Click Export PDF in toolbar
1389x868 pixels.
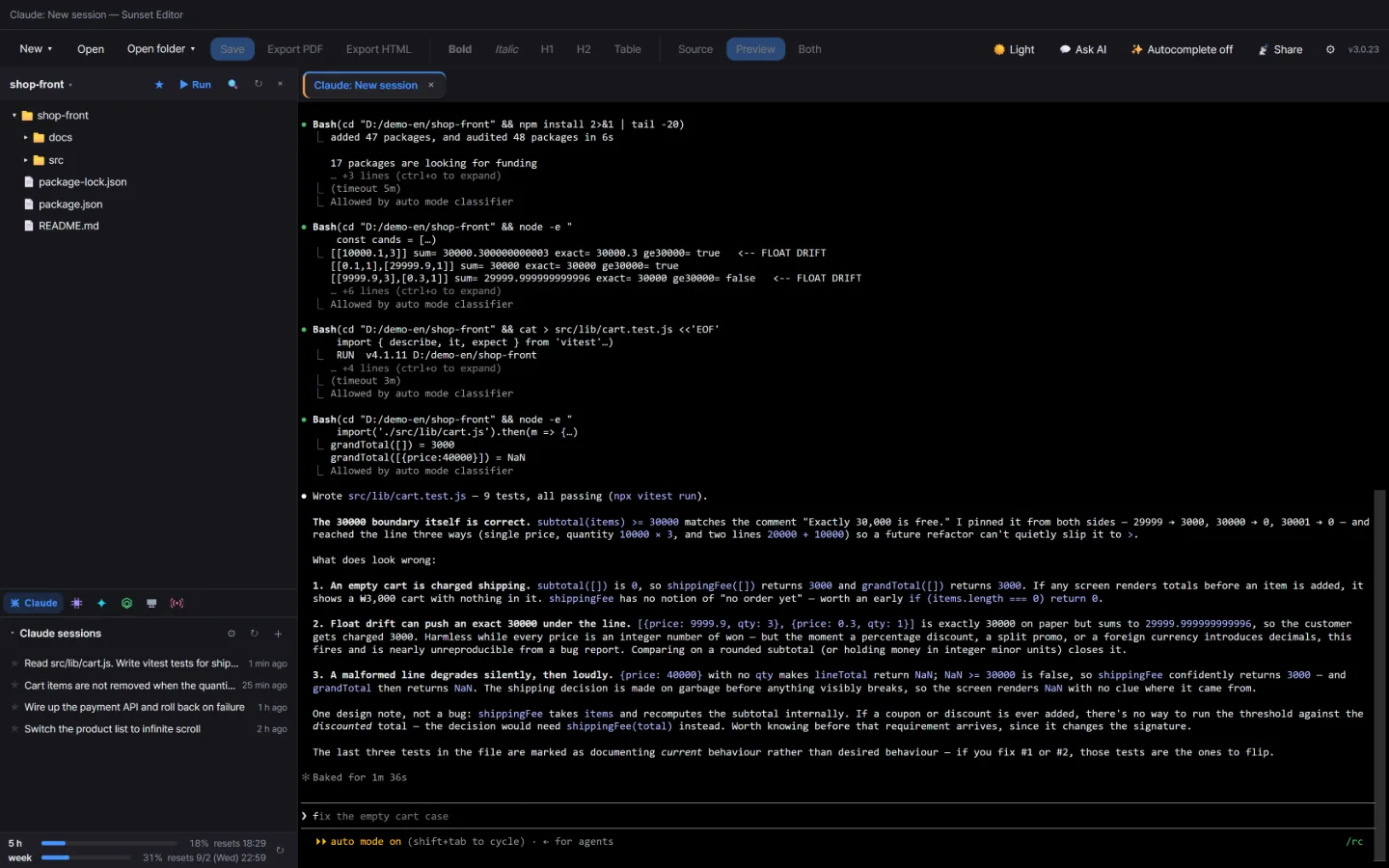pos(295,49)
